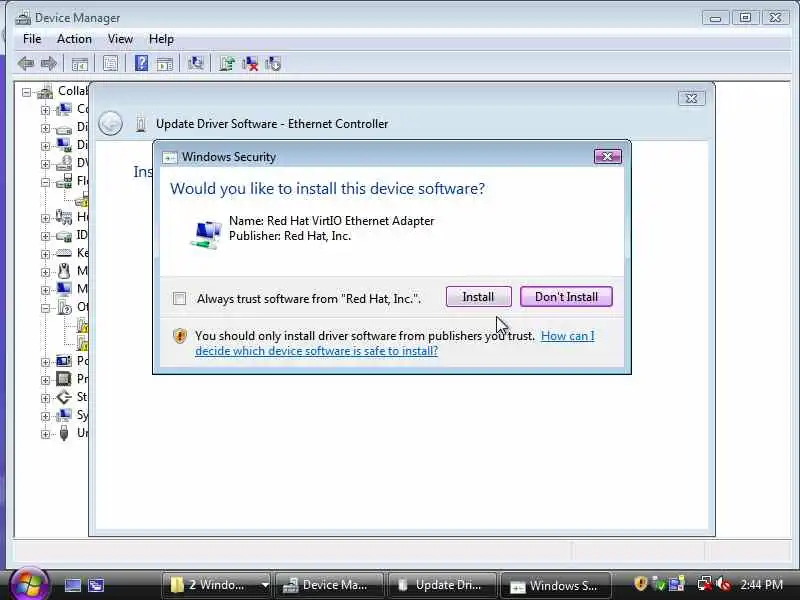Viewport: 800px width, 600px height.
Task: Open the Help menu
Action: (x=161, y=39)
